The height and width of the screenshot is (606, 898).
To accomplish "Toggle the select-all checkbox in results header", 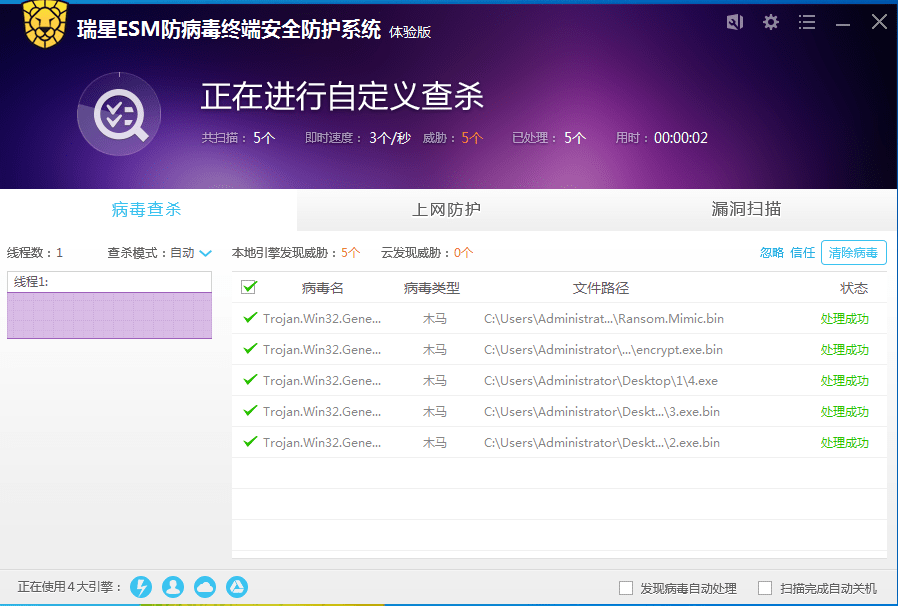I will click(249, 287).
